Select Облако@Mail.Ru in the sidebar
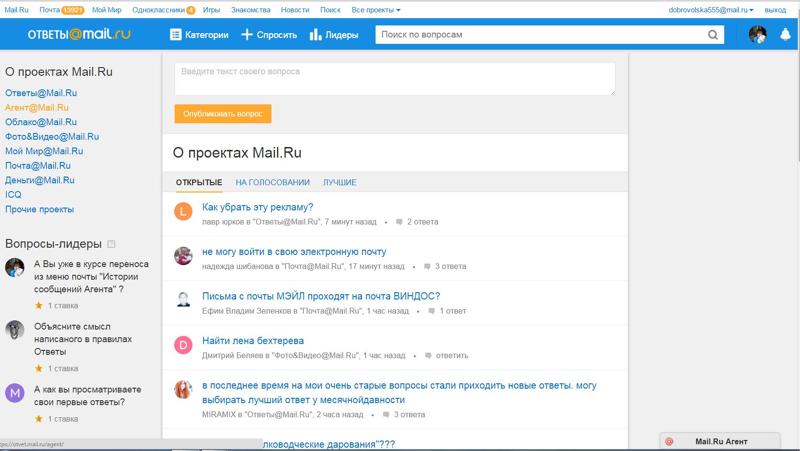This screenshot has height=451, width=800. (x=41, y=122)
